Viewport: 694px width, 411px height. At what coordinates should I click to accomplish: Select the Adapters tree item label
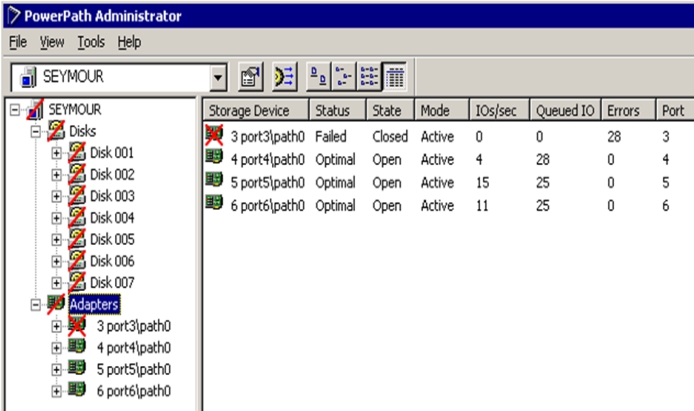coord(94,304)
